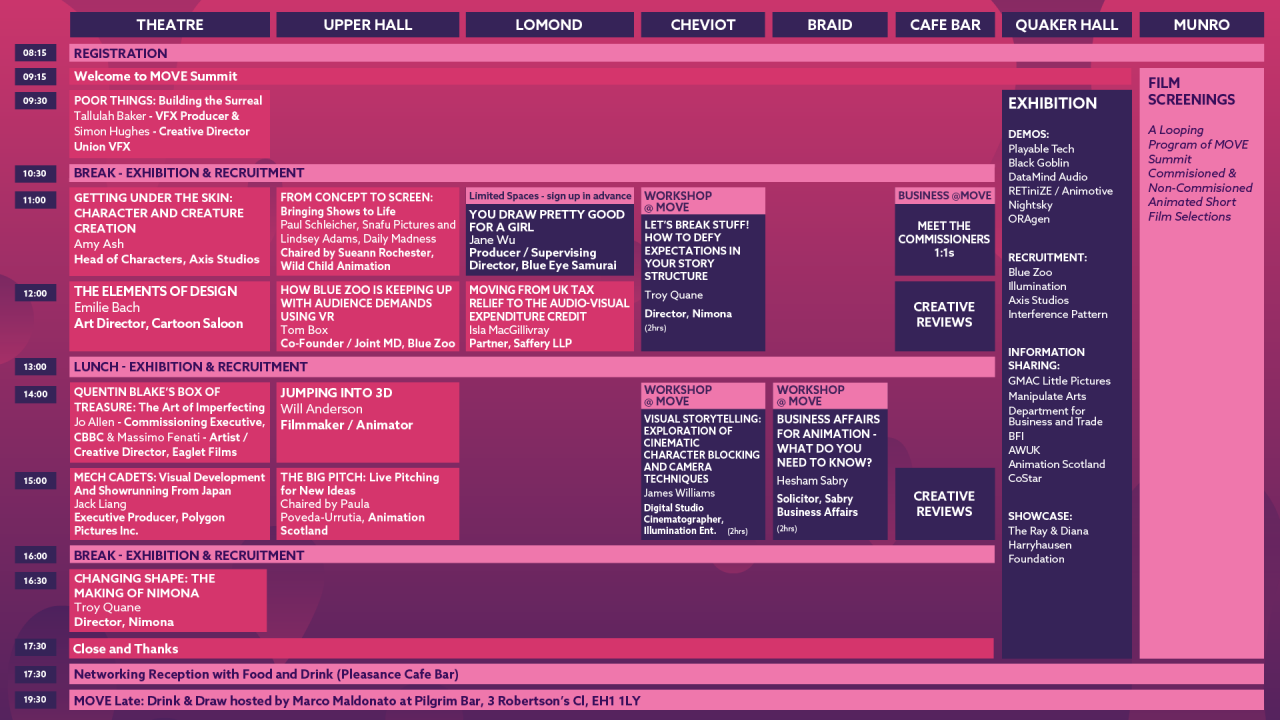Open Let's Break Stuff workshop card
The height and width of the screenshot is (720, 1280).
pyautogui.click(x=703, y=283)
